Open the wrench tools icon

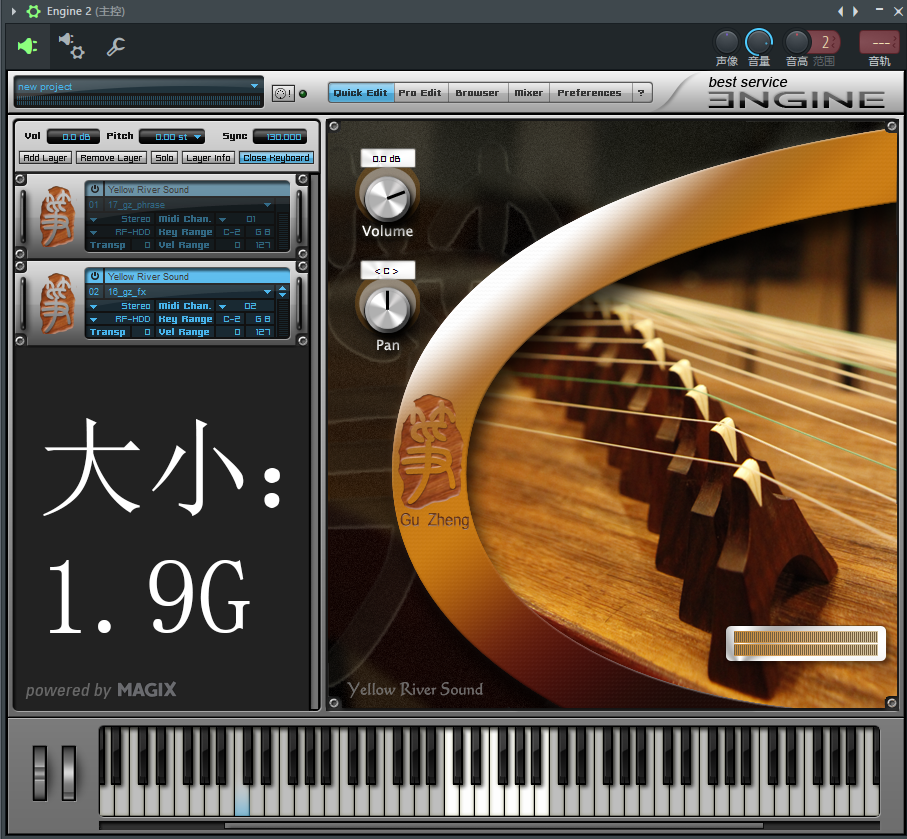(116, 46)
